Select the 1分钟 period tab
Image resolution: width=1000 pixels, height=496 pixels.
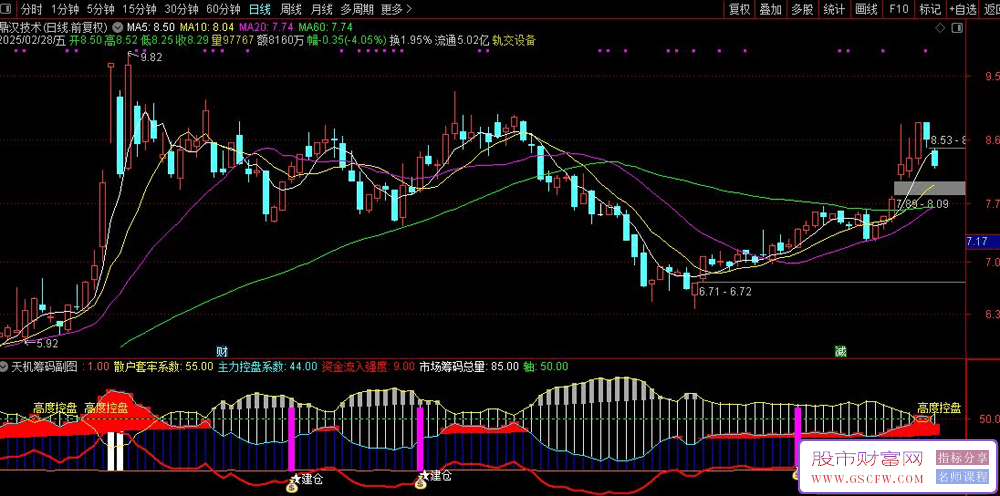point(64,9)
